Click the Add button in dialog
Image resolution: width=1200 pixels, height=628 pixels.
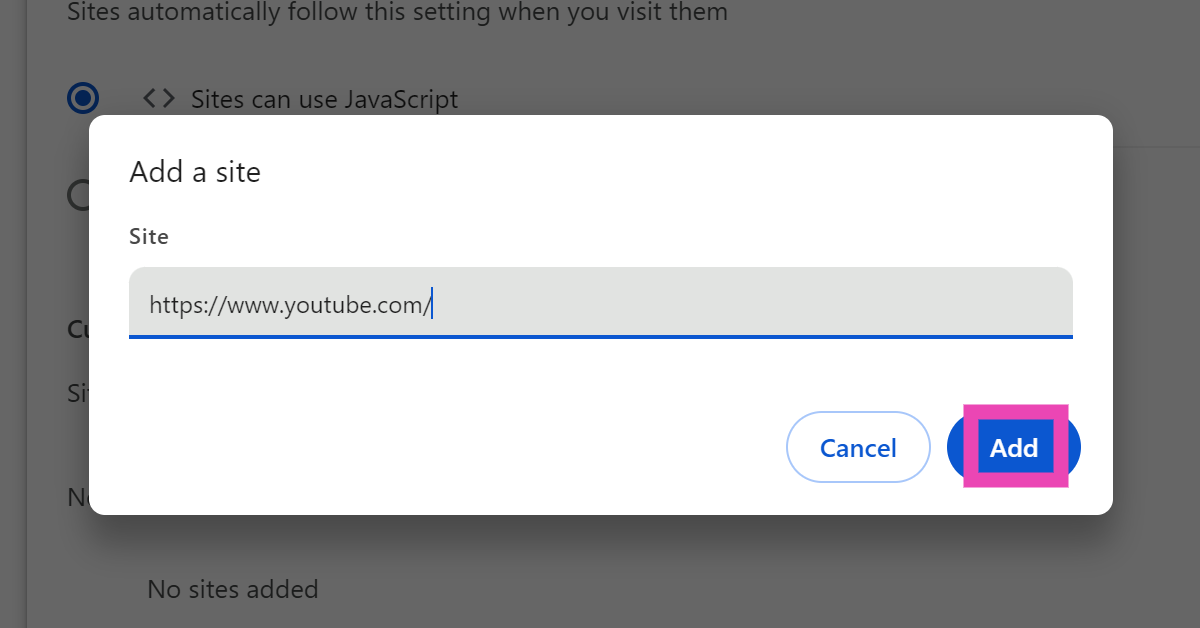tap(1014, 448)
